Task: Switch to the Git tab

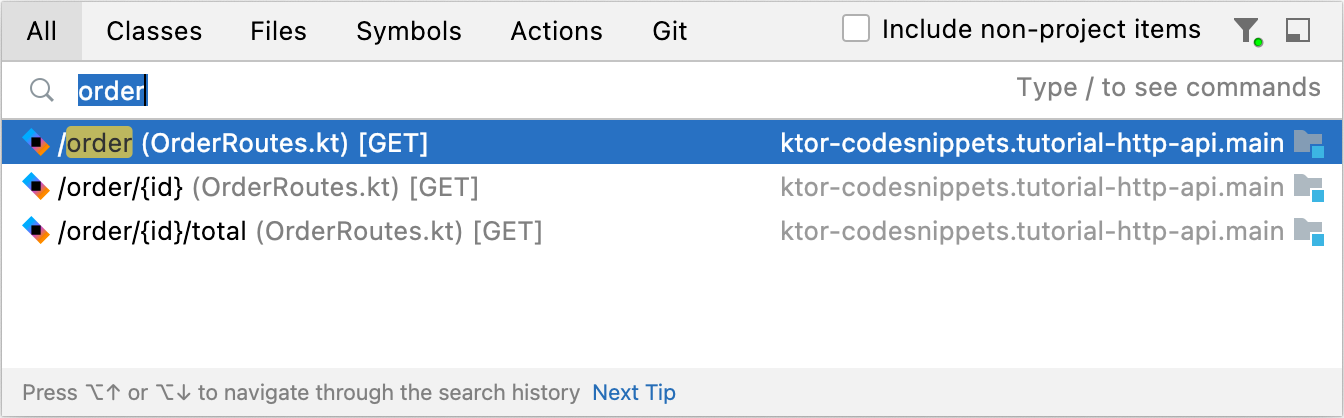Action: tap(670, 31)
